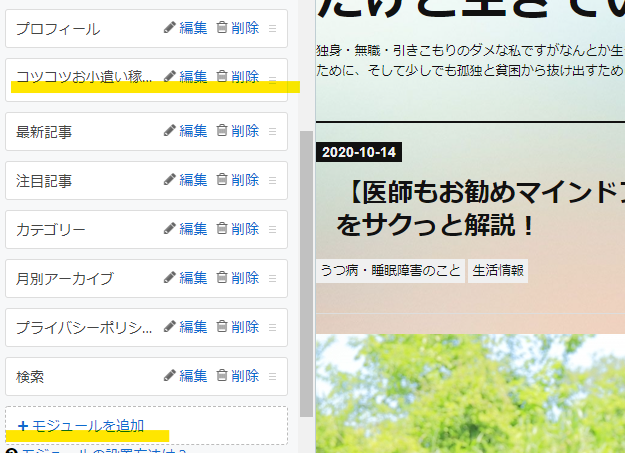Edit the カテゴリー module

click(186, 229)
